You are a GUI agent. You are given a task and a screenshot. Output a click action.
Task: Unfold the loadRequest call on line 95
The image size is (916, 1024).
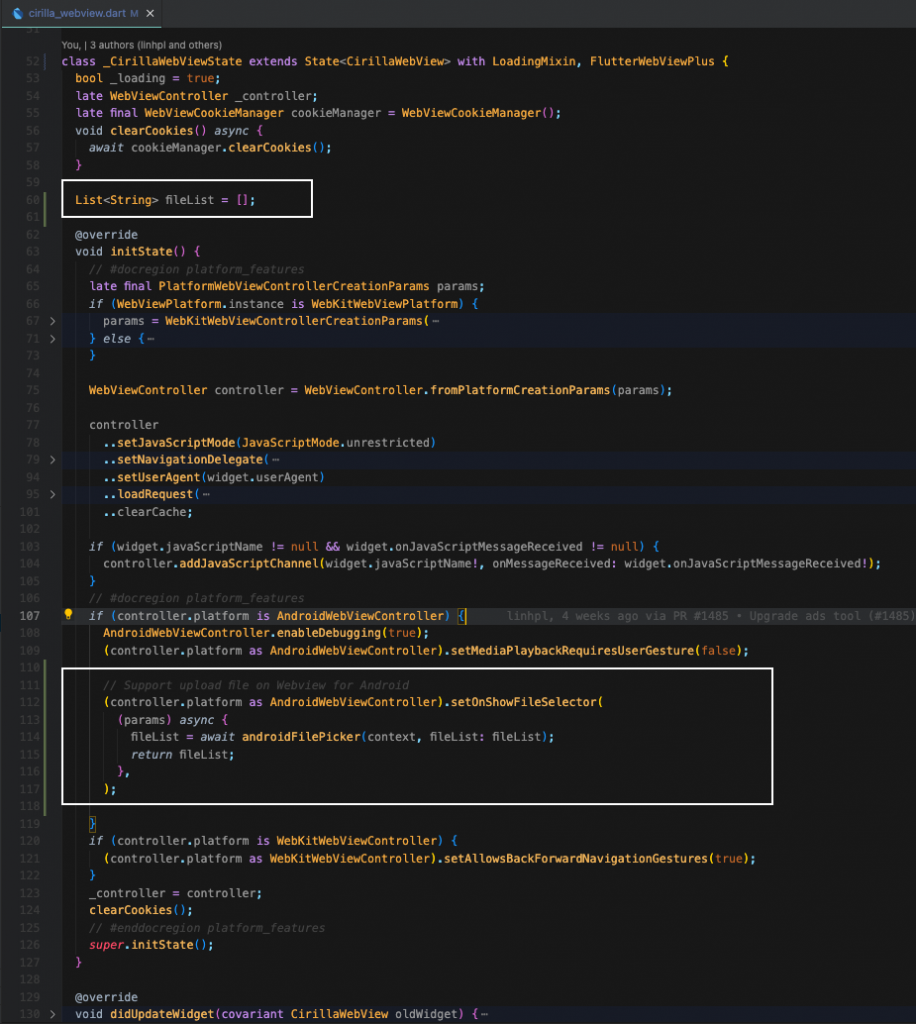coord(54,495)
